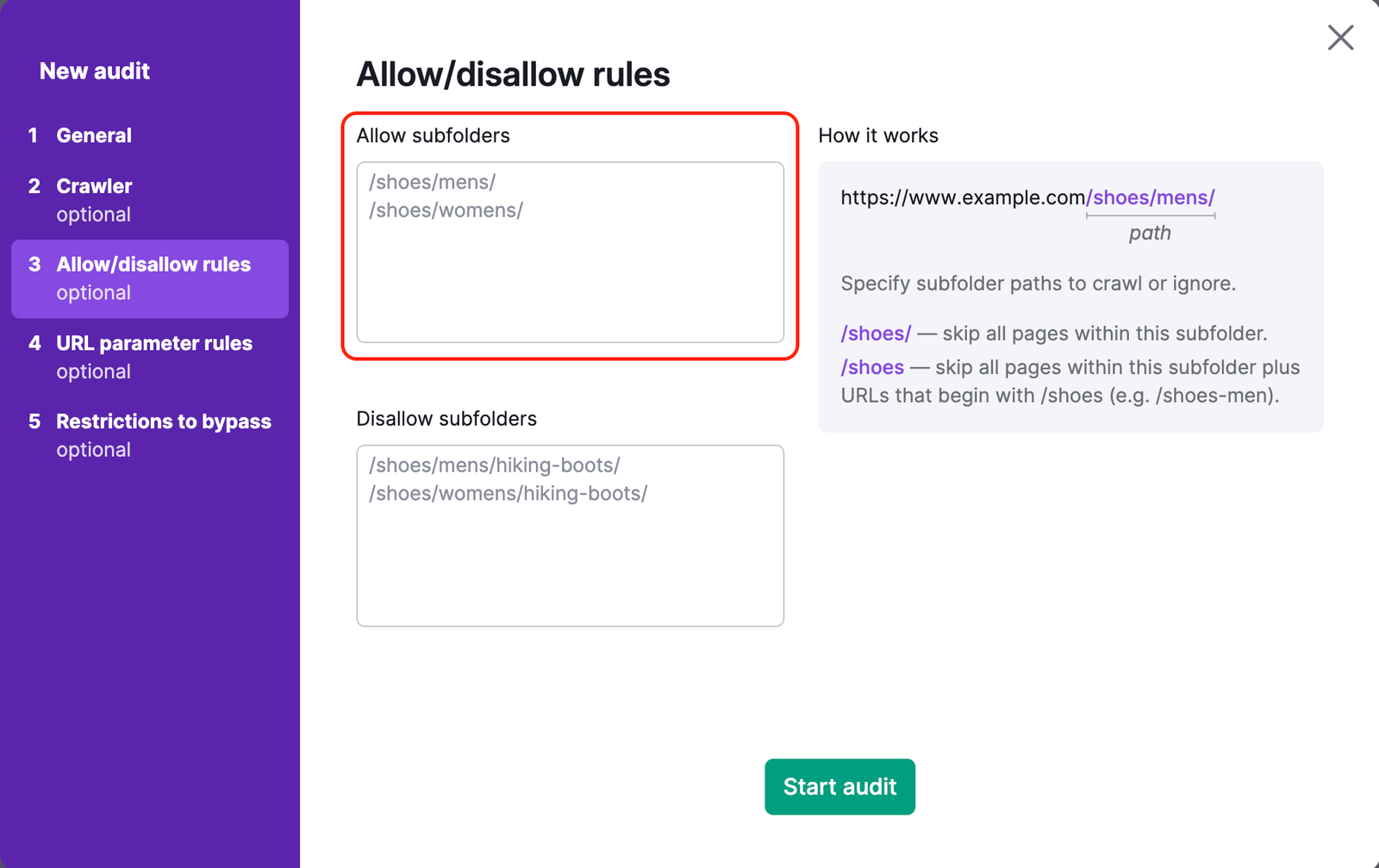Select the General step in sidebar
Screen dimensions: 1379x868
(x=94, y=134)
